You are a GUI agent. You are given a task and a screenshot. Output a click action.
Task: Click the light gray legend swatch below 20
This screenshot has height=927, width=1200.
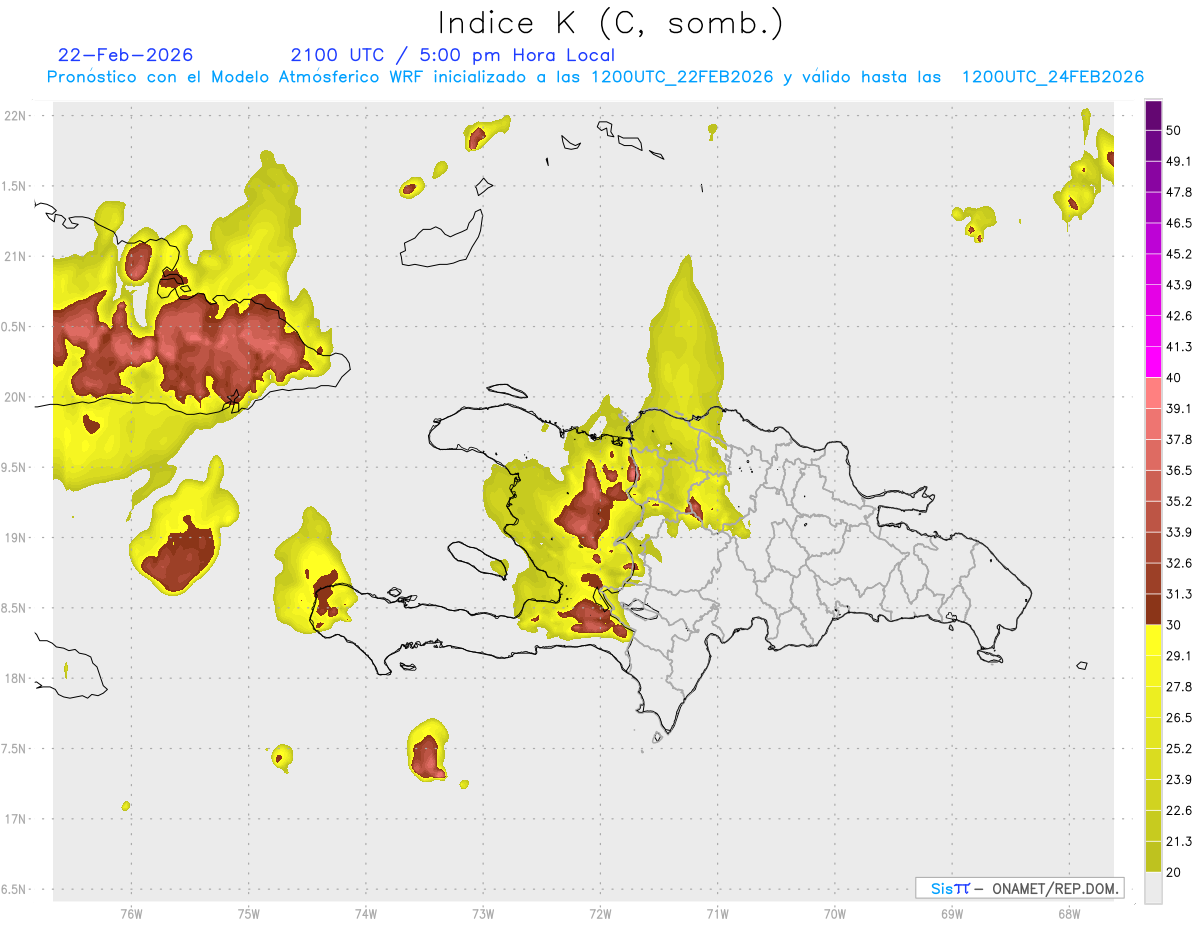tap(1153, 887)
